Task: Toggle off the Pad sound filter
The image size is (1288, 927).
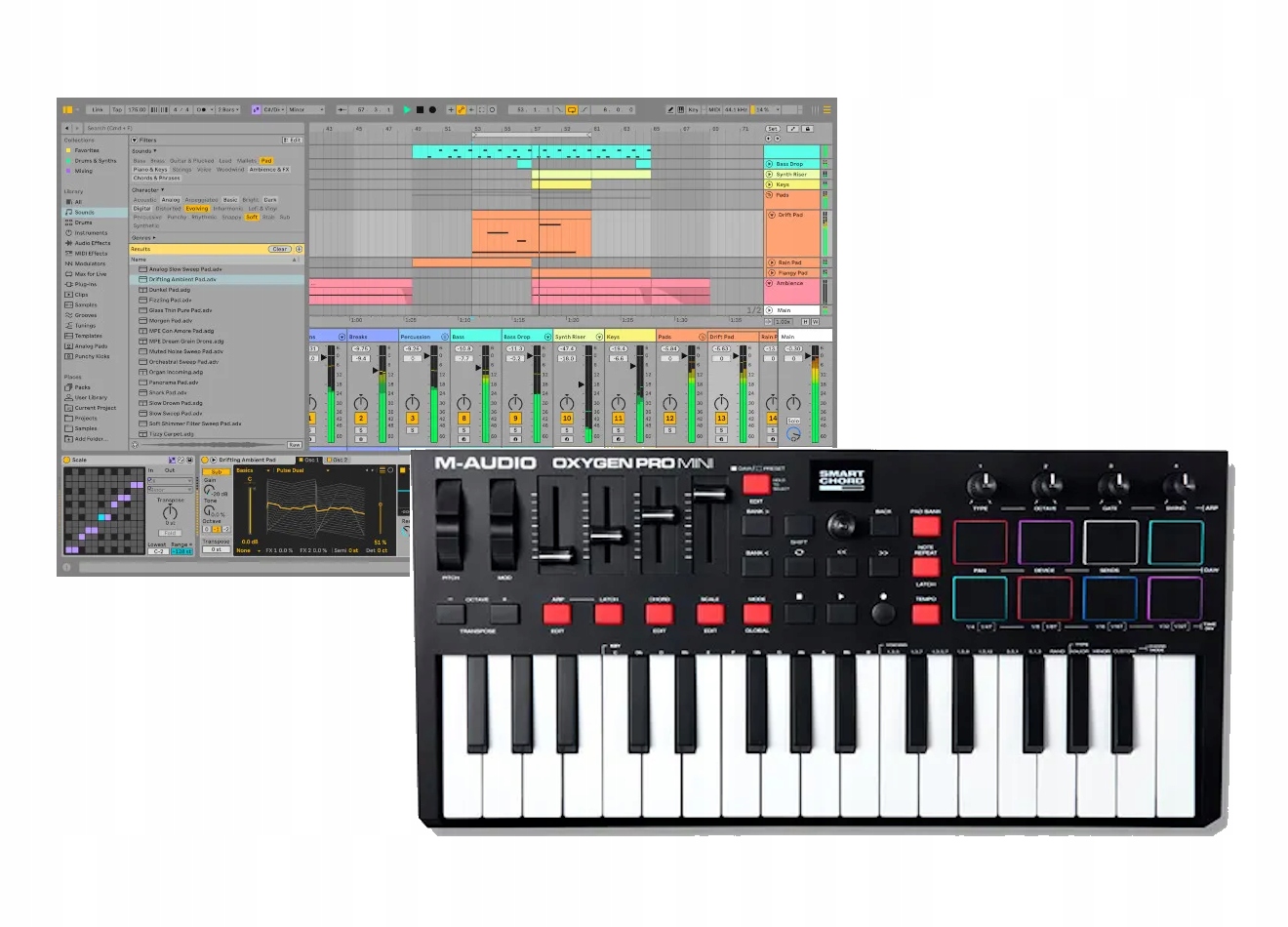Action: [266, 161]
